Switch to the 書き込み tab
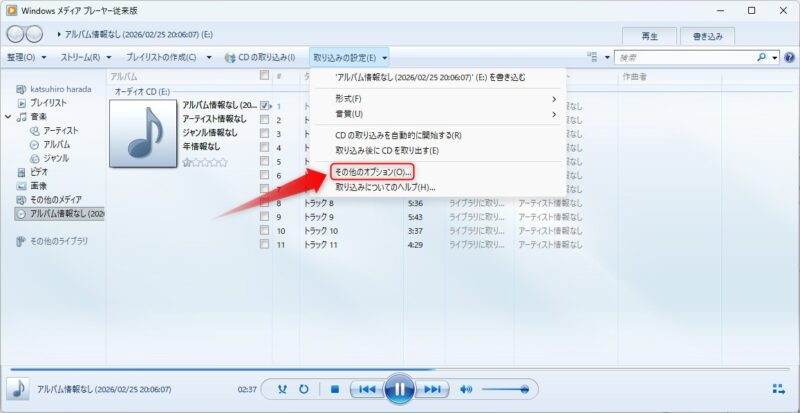Screen dimensions: 800x413 coord(710,36)
